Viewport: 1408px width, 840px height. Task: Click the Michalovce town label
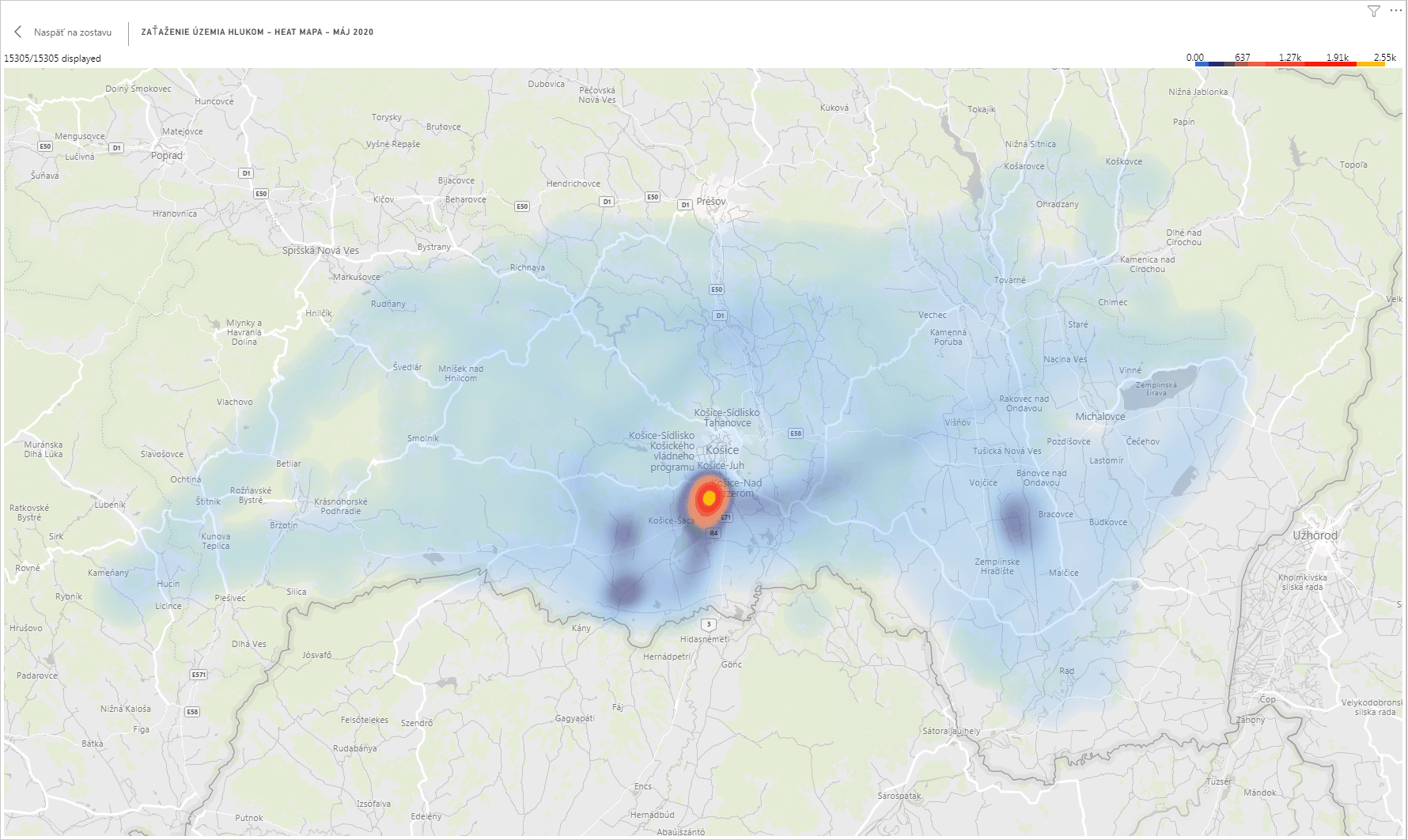[x=1100, y=417]
